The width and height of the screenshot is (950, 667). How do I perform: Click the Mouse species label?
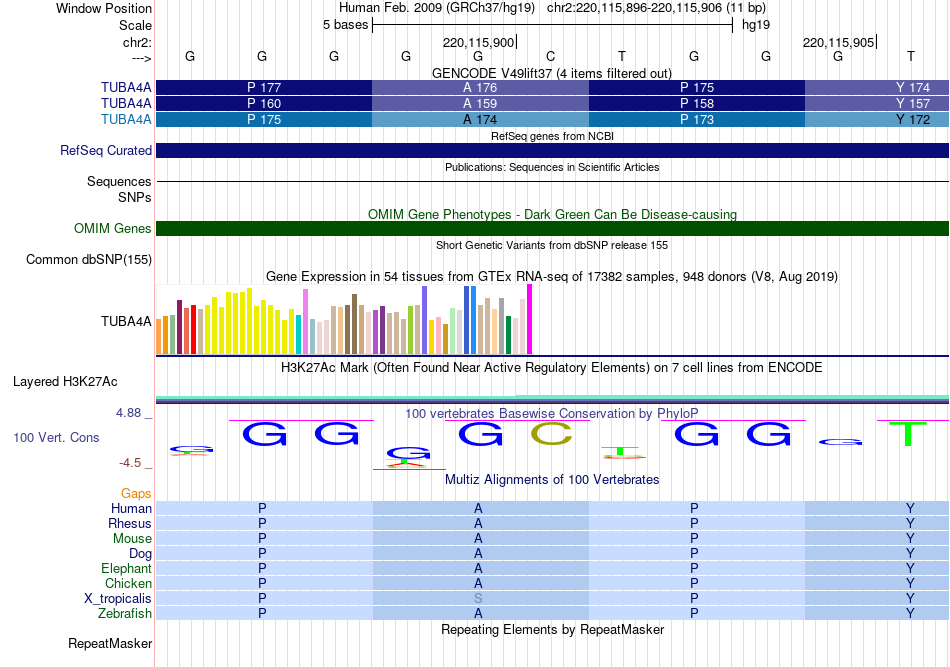[132, 539]
